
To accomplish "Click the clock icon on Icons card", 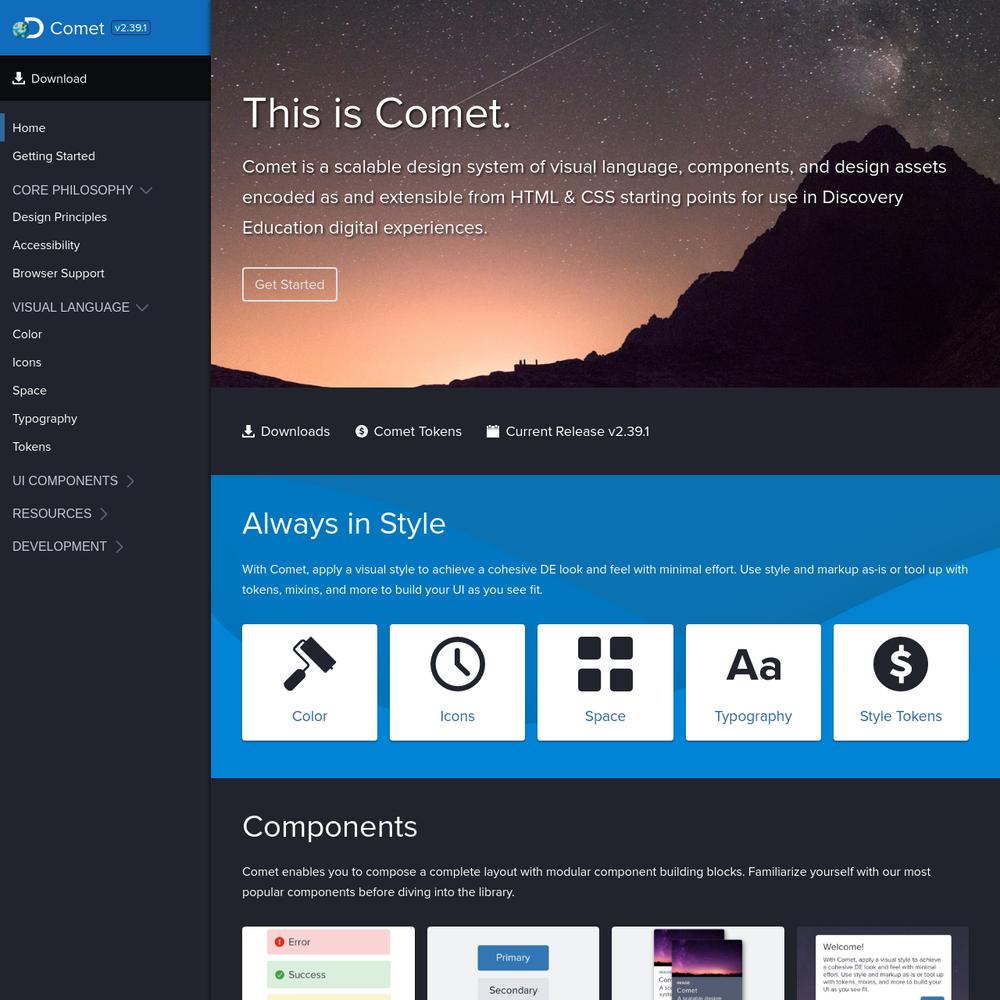I will pos(457,664).
